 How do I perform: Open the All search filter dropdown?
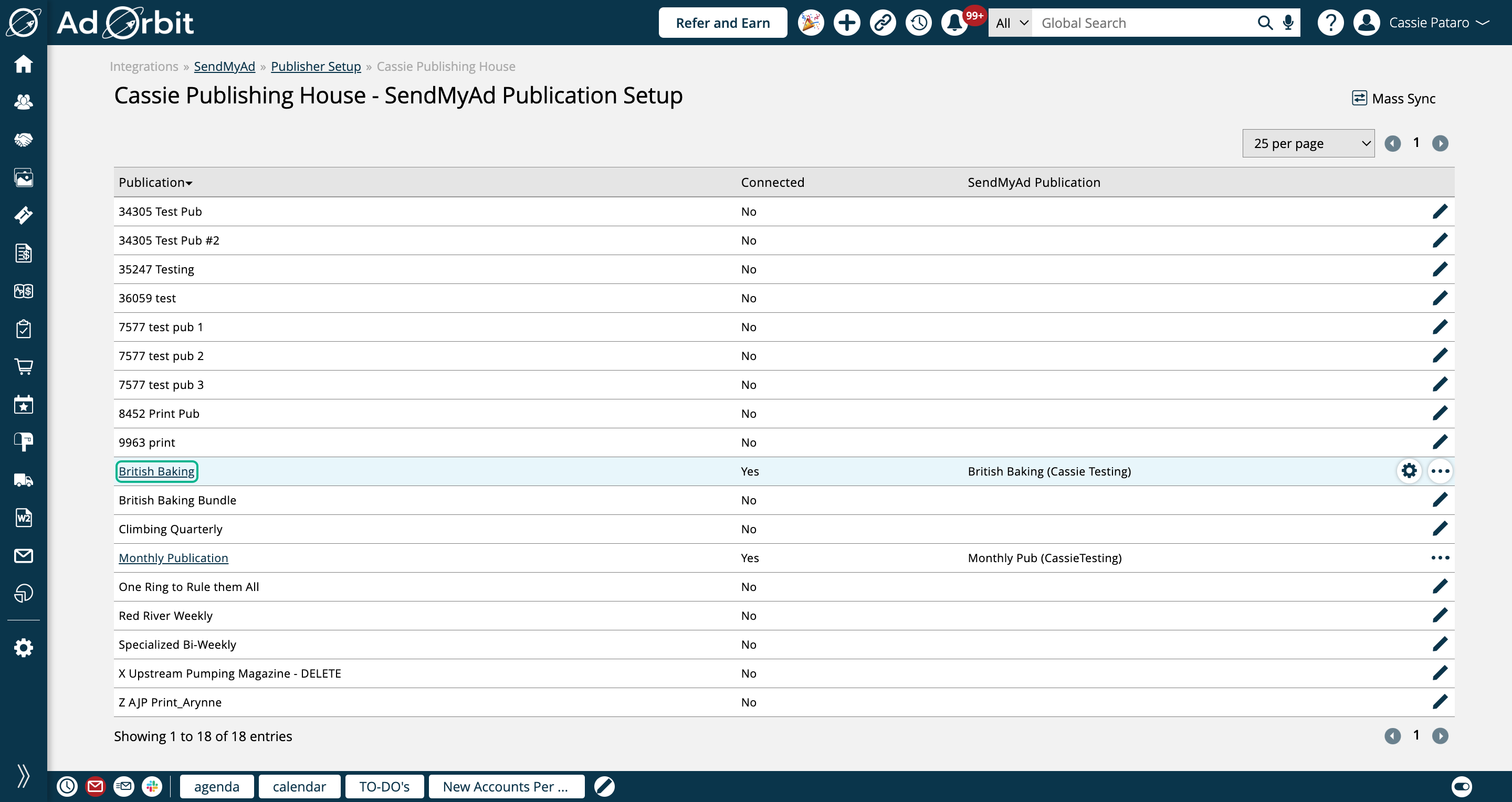point(1011,23)
